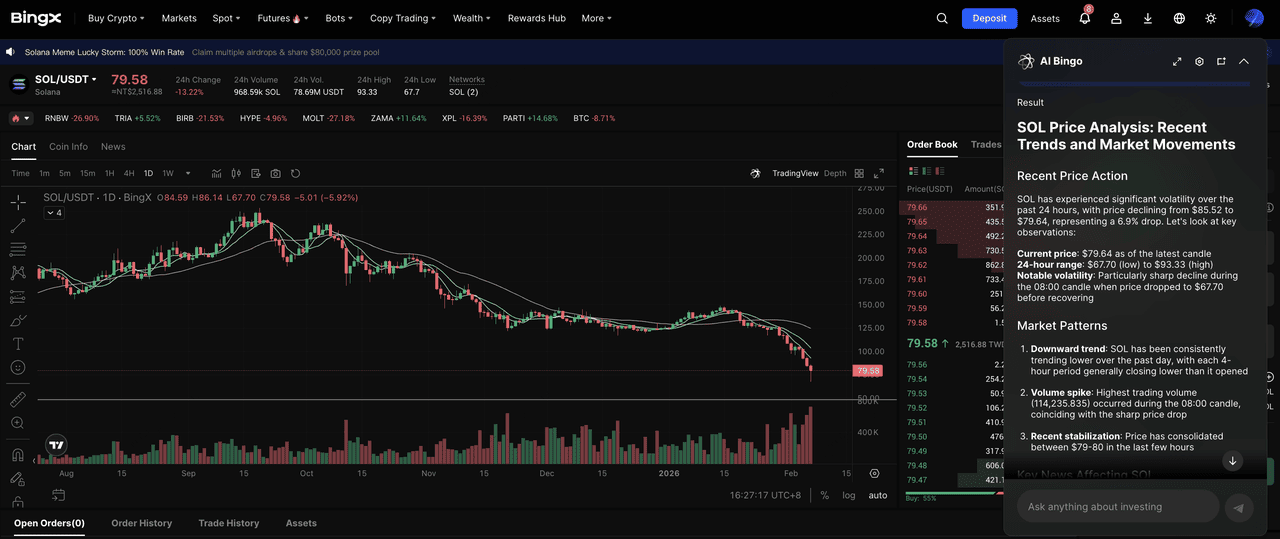Toggle log scale on chart
Viewport: 1280px width, 539px height.
coord(849,495)
